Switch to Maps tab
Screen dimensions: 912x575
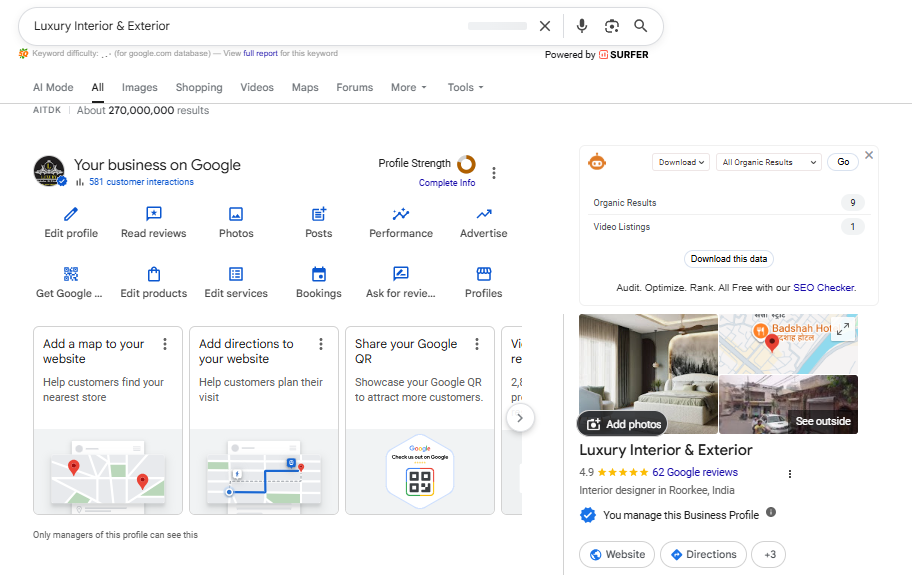[x=305, y=87]
